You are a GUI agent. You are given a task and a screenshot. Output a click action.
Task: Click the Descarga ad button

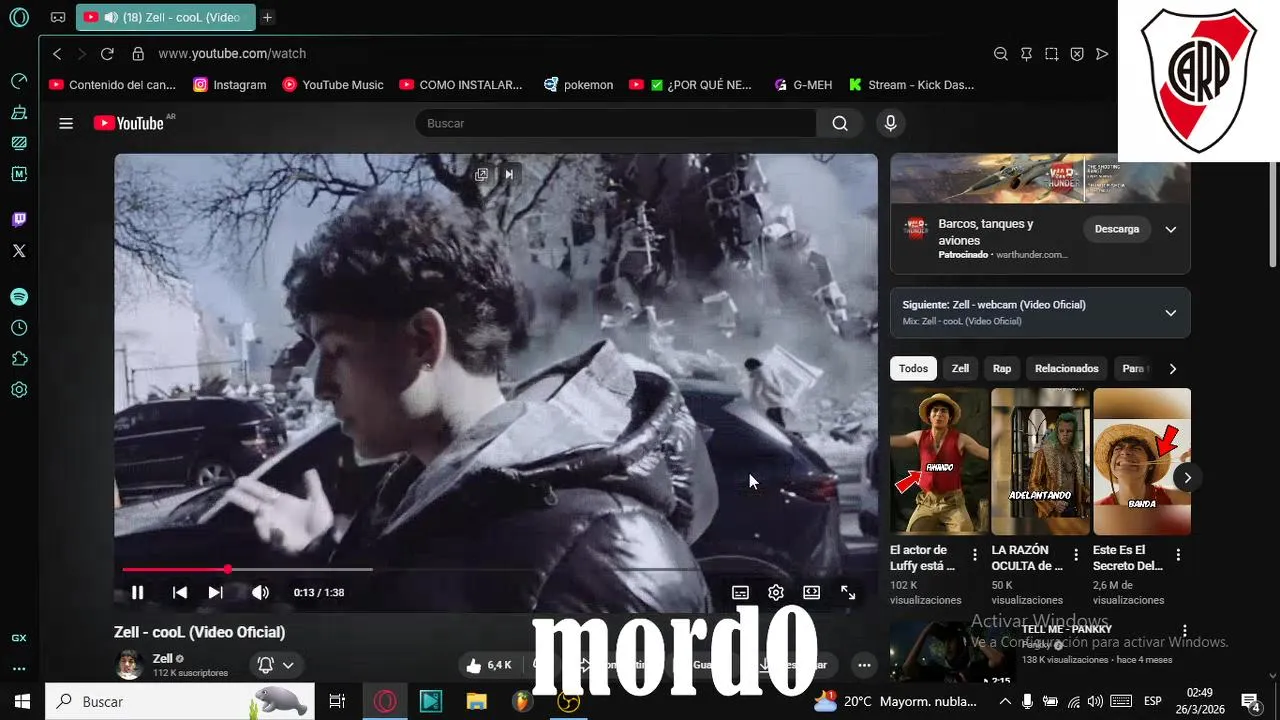click(1116, 229)
